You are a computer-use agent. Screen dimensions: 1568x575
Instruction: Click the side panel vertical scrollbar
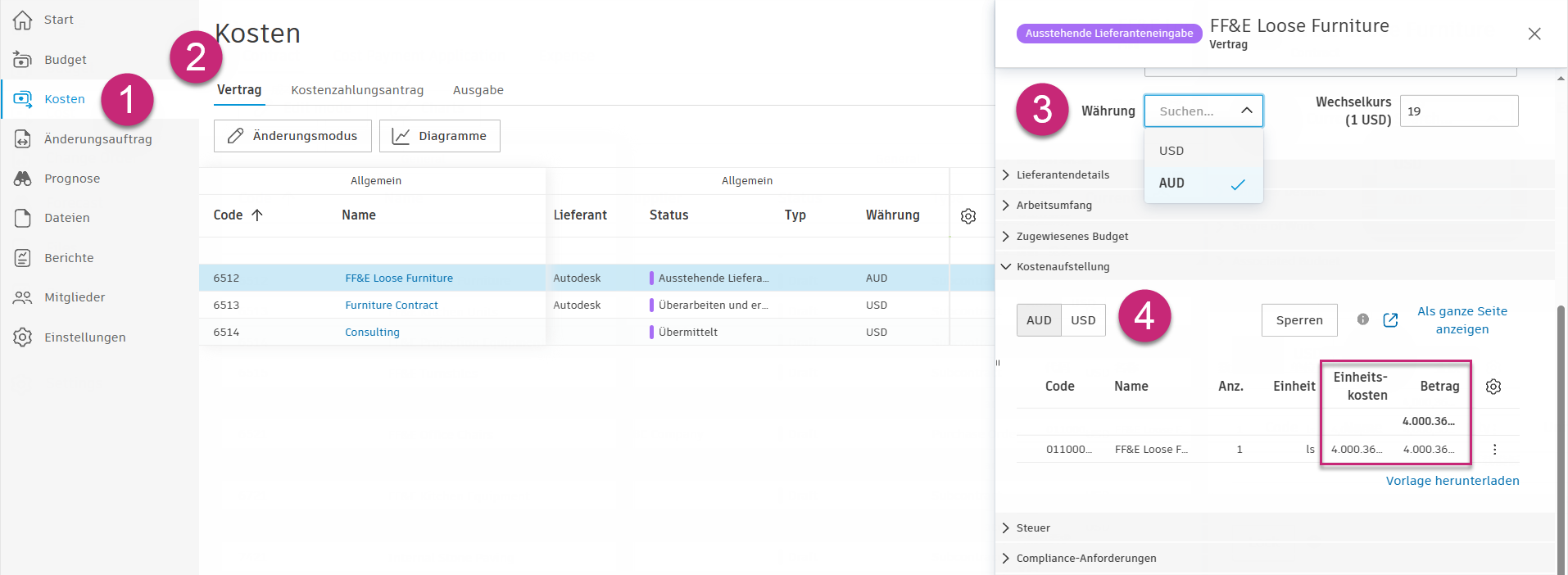click(1561, 438)
